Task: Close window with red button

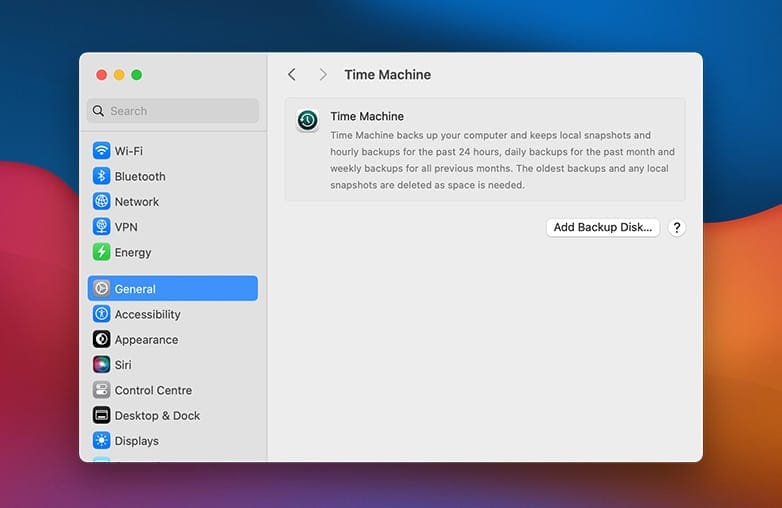Action: 101,75
